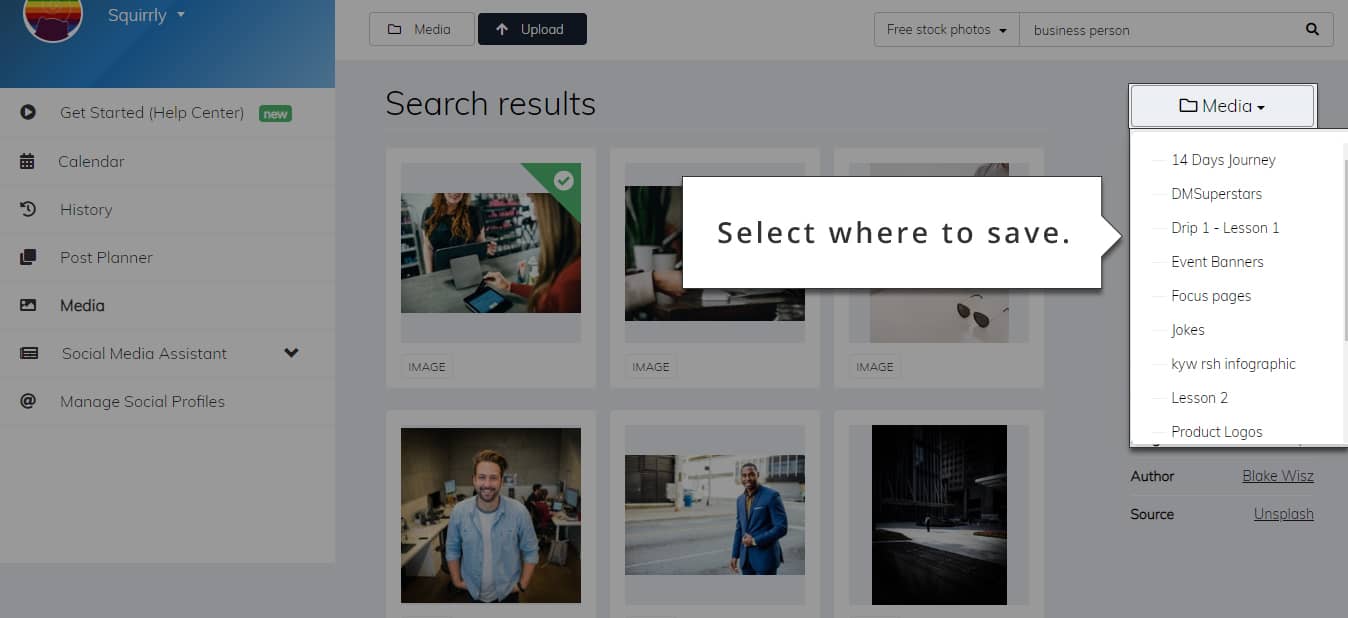1348x618 pixels.
Task: Click the Manage Social Profiles @ icon
Action: 27,401
